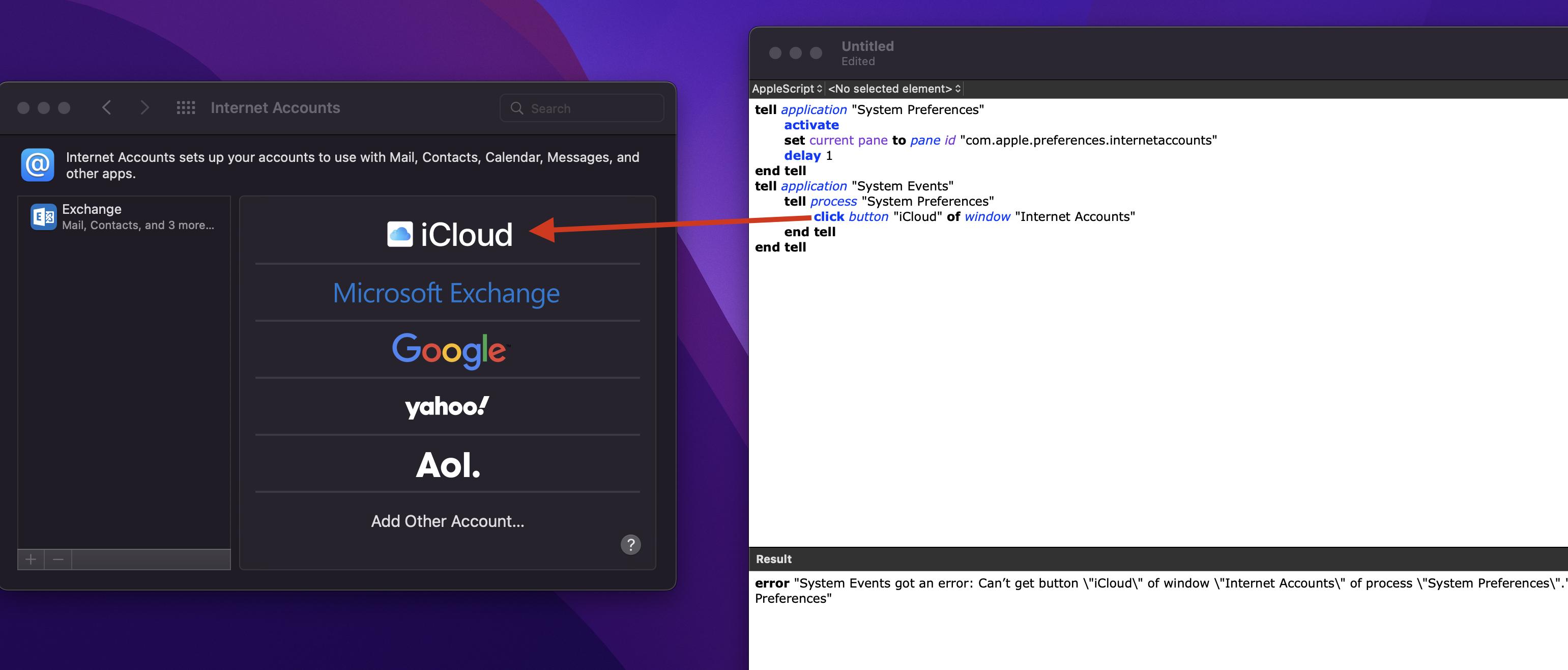Click 'Mail, Contacts, and 3 more…' subtitle
The height and width of the screenshot is (670, 1568).
(138, 226)
